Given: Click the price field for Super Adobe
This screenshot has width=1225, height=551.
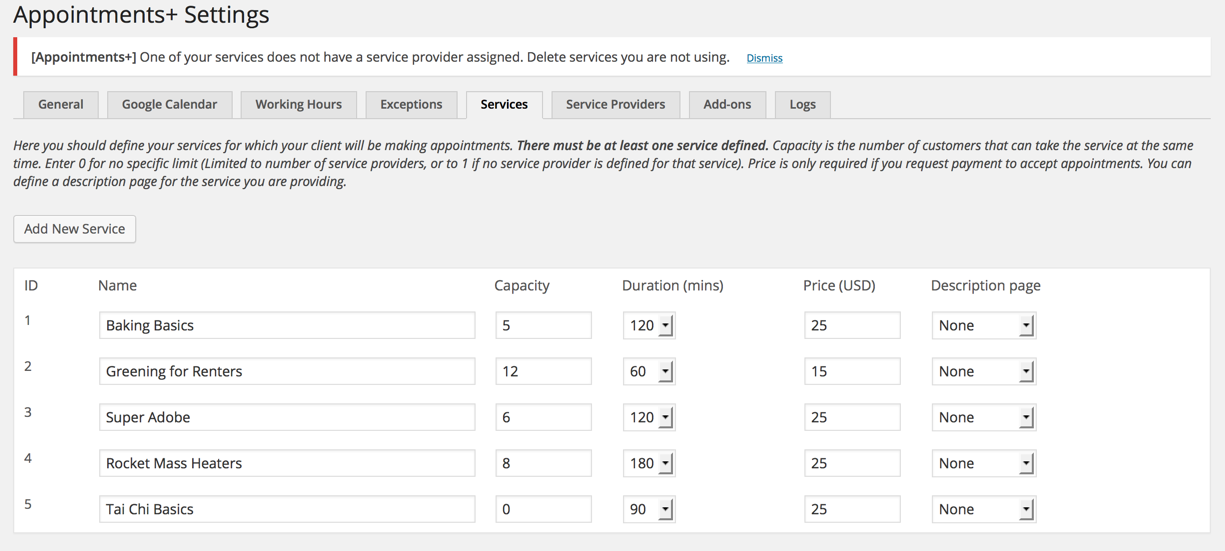Looking at the screenshot, I should pos(851,417).
